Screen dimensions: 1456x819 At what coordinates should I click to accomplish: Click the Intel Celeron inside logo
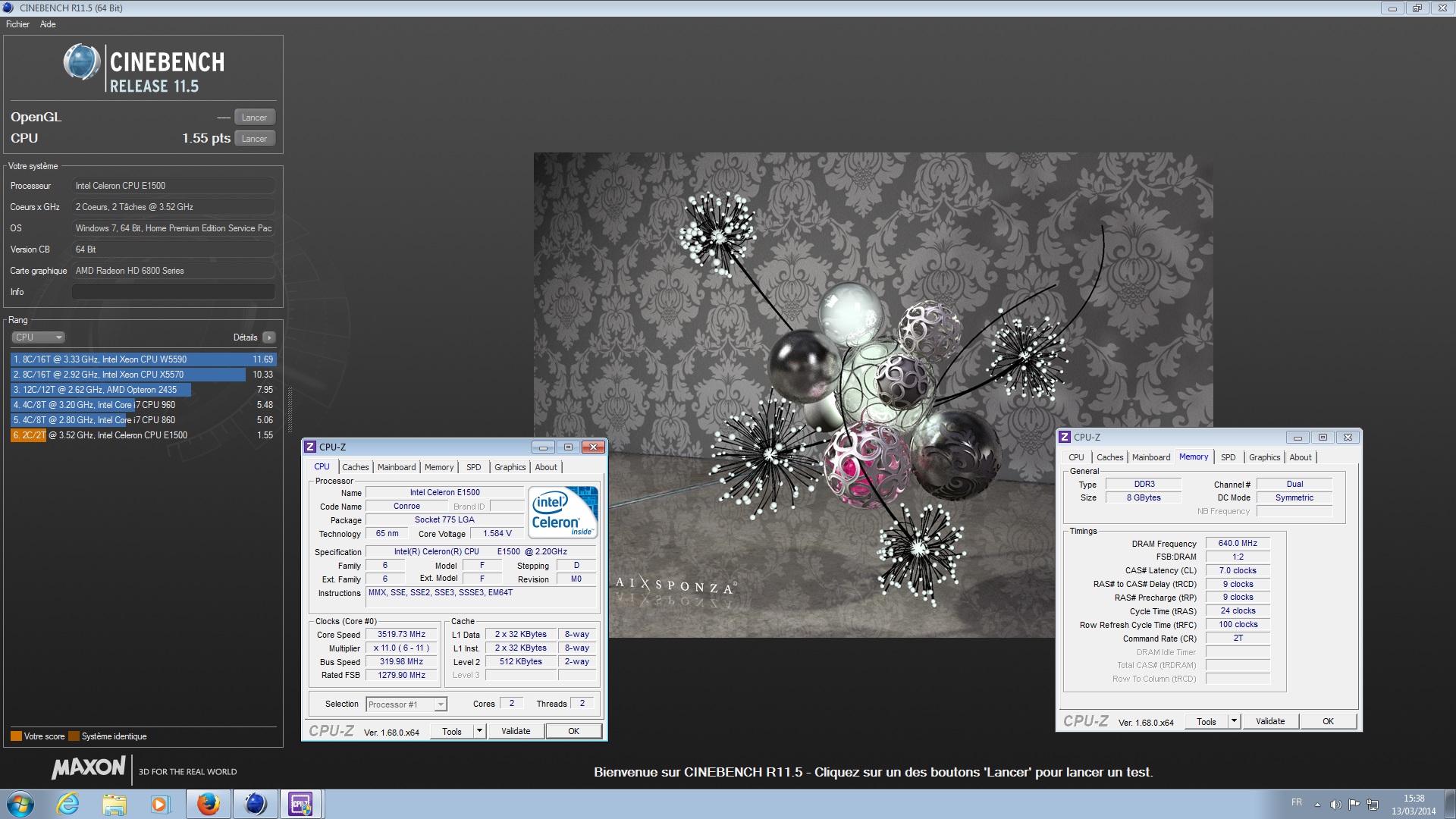[563, 513]
